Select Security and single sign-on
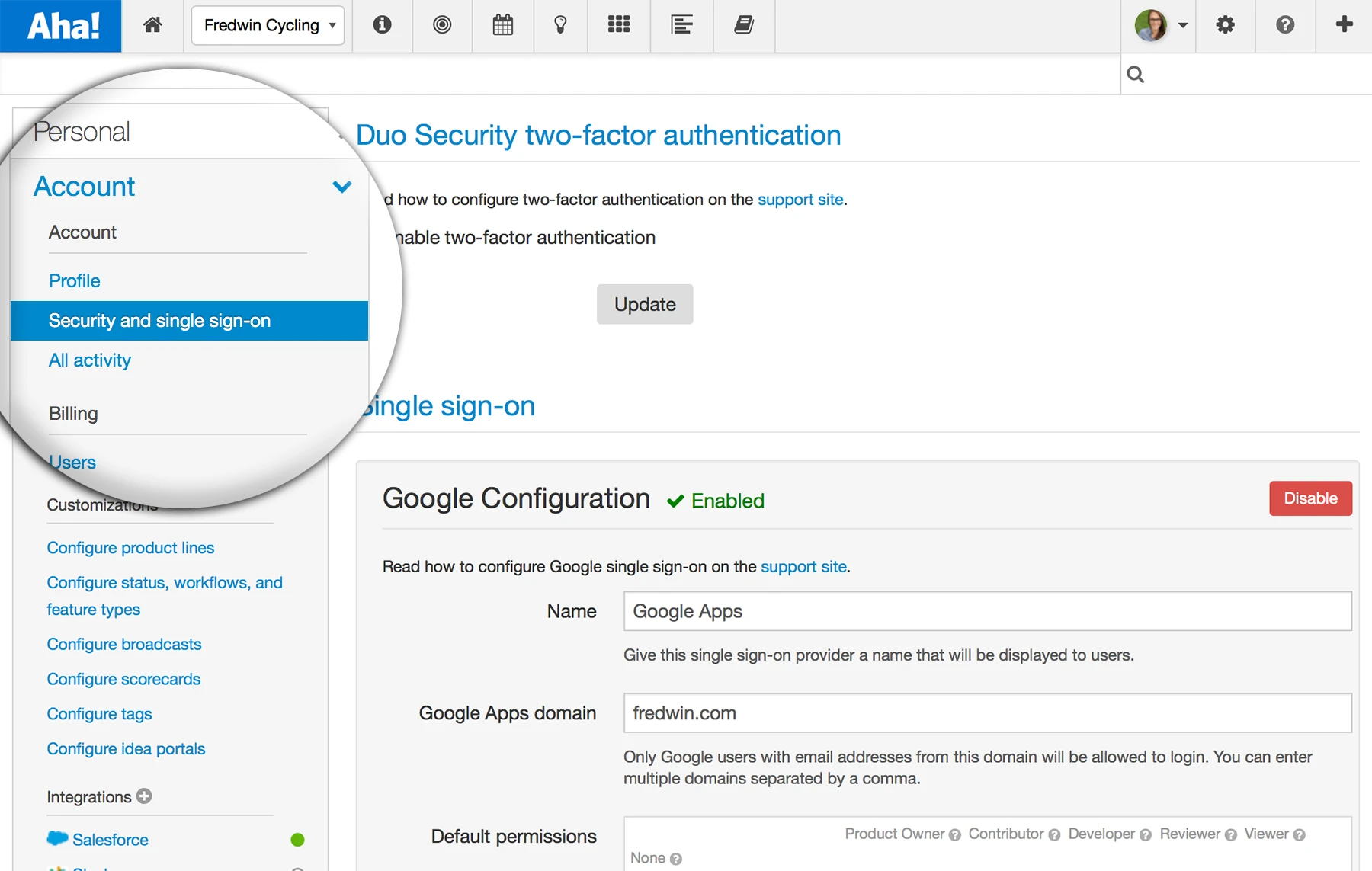This screenshot has width=1372, height=871. [x=189, y=321]
